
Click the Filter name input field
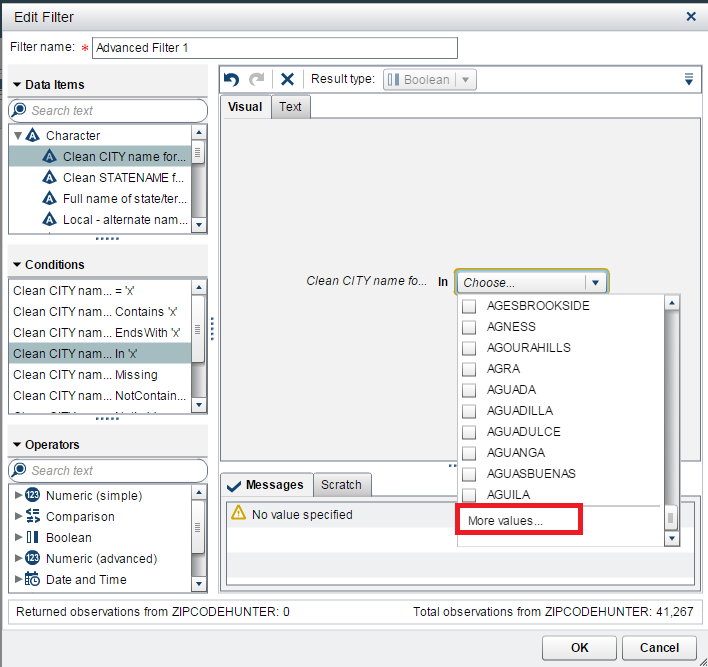coord(274,48)
